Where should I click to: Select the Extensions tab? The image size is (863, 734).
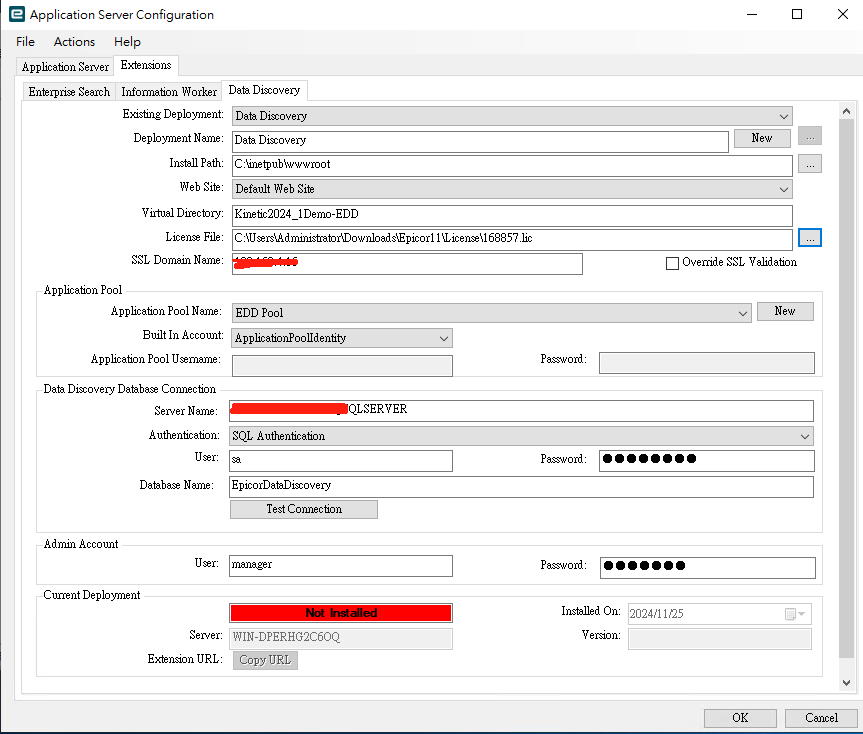coord(146,65)
